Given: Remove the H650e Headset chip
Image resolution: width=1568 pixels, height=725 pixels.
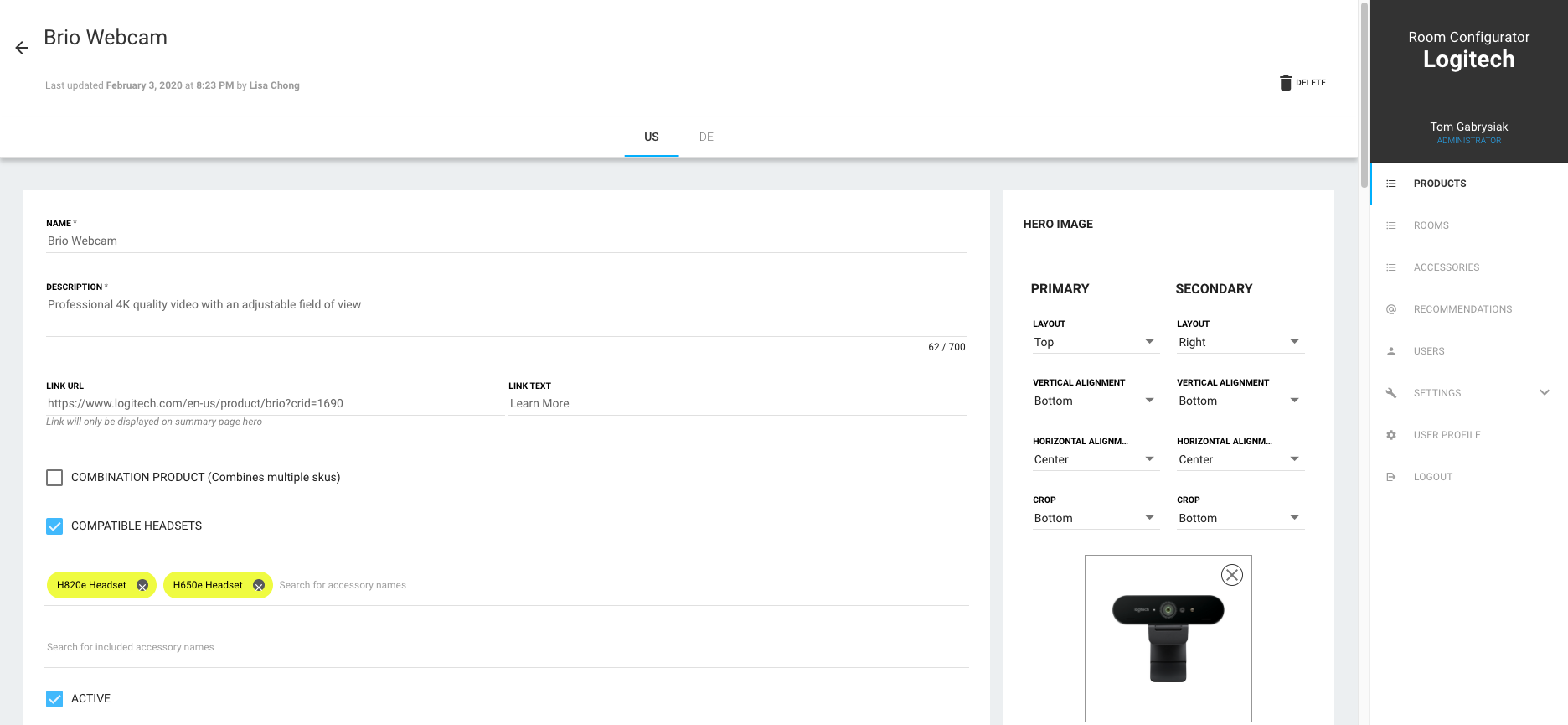Looking at the screenshot, I should click(x=259, y=586).
